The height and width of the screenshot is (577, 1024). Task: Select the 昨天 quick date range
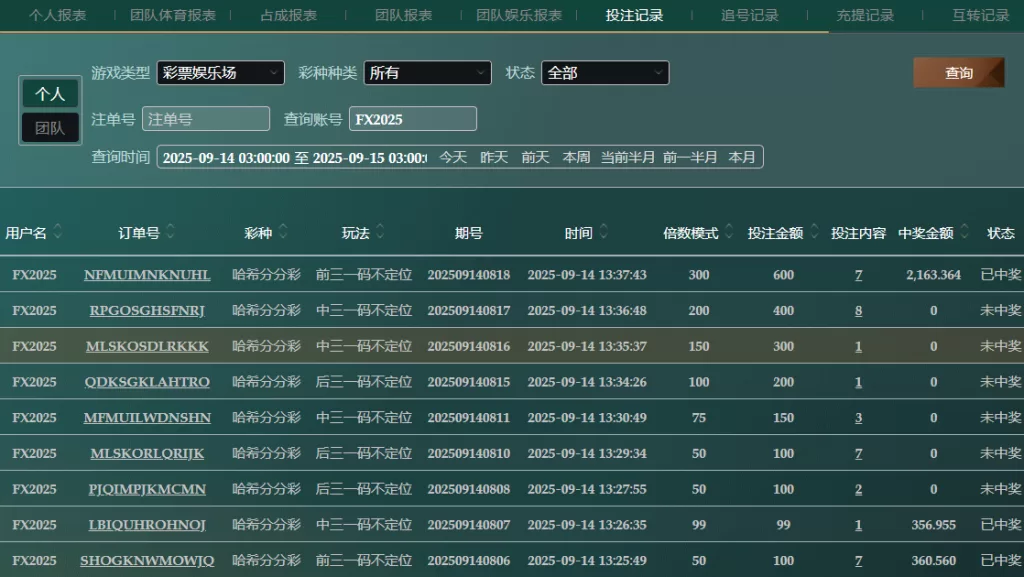(x=494, y=157)
